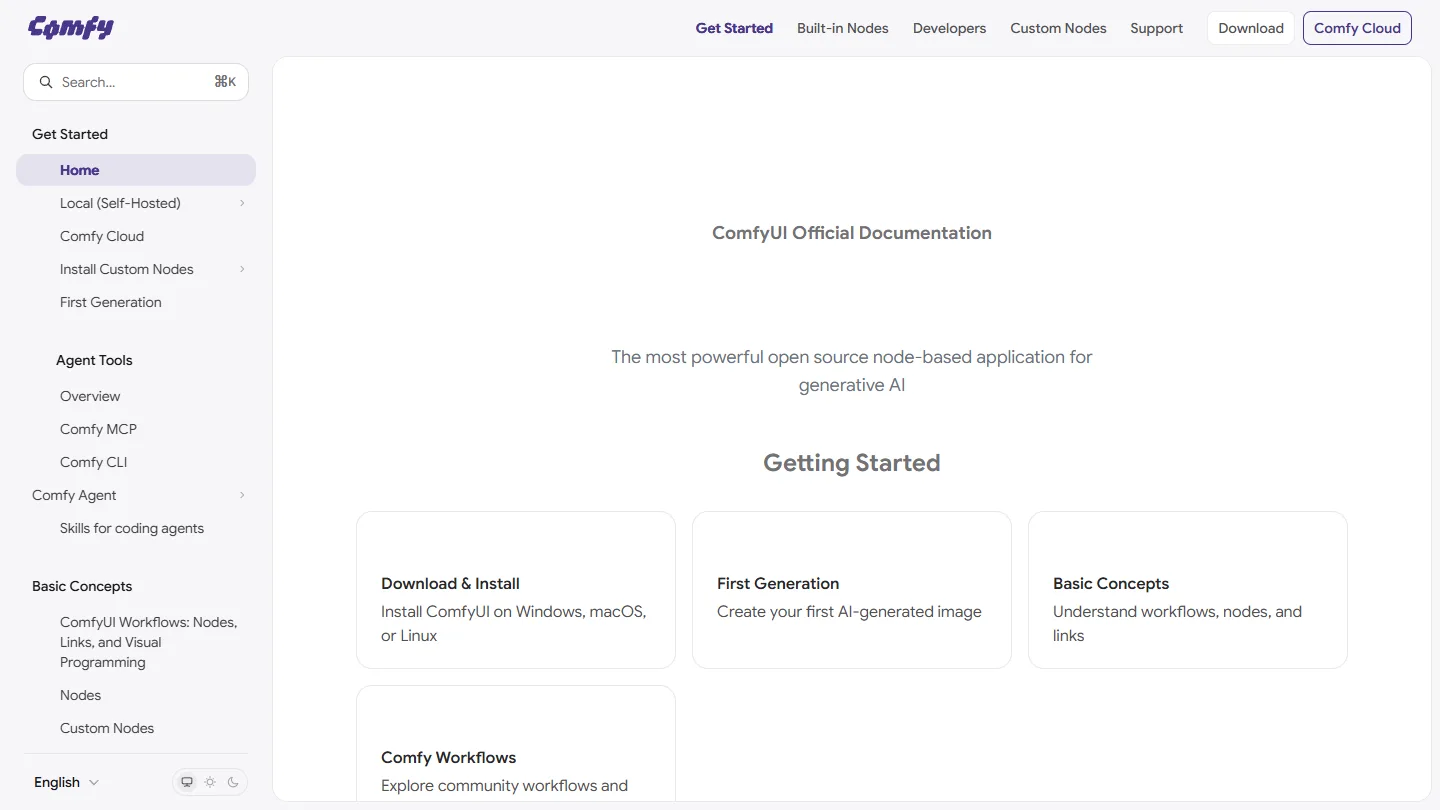
Task: Click the Comfy logo
Action: coord(71,28)
